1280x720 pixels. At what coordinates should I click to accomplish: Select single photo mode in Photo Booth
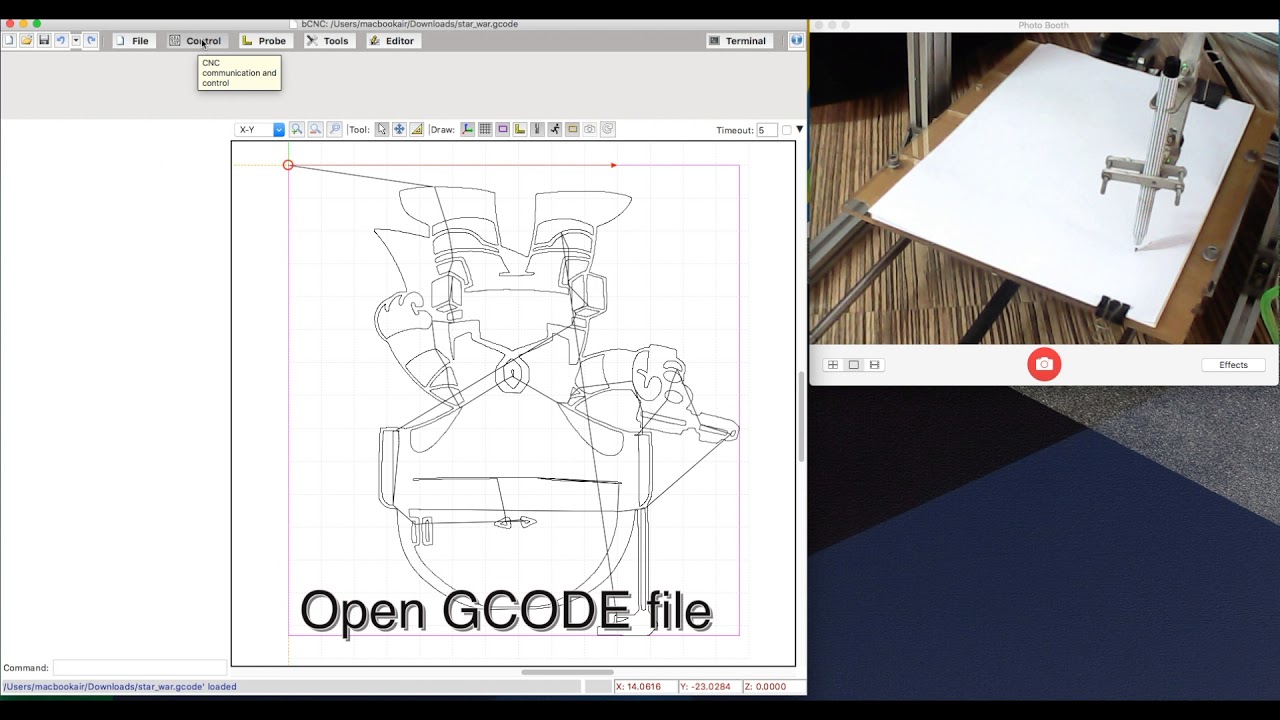[x=853, y=365]
